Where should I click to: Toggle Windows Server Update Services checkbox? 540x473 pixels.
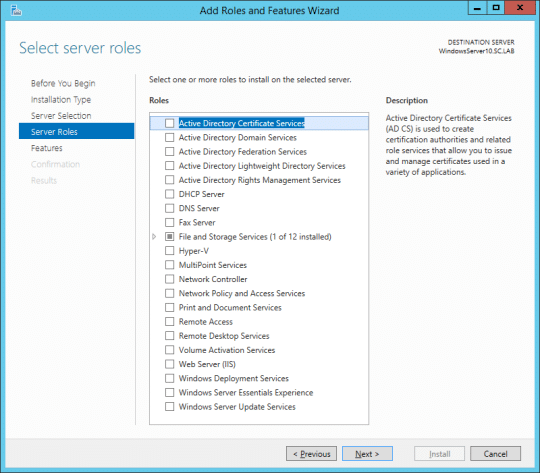169,406
